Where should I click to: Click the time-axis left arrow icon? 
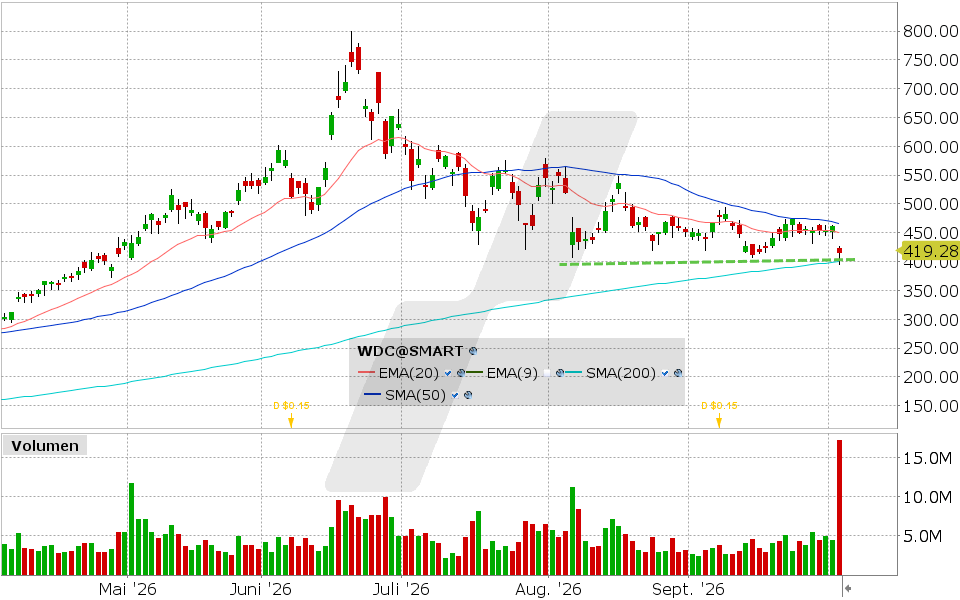pyautogui.click(x=848, y=588)
